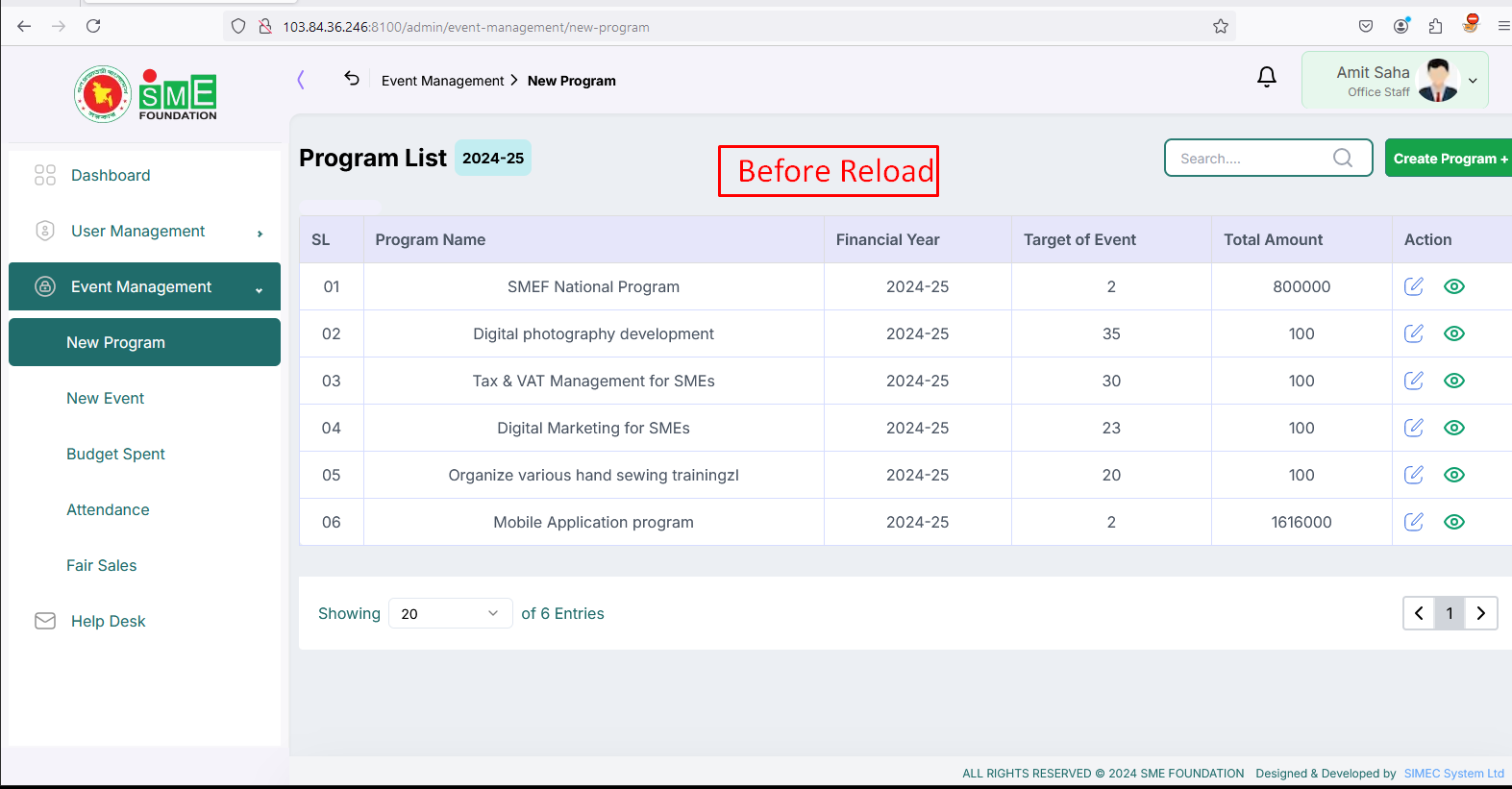This screenshot has height=789, width=1512.
Task: Bookmark this page with star icon
Action: tap(1221, 26)
